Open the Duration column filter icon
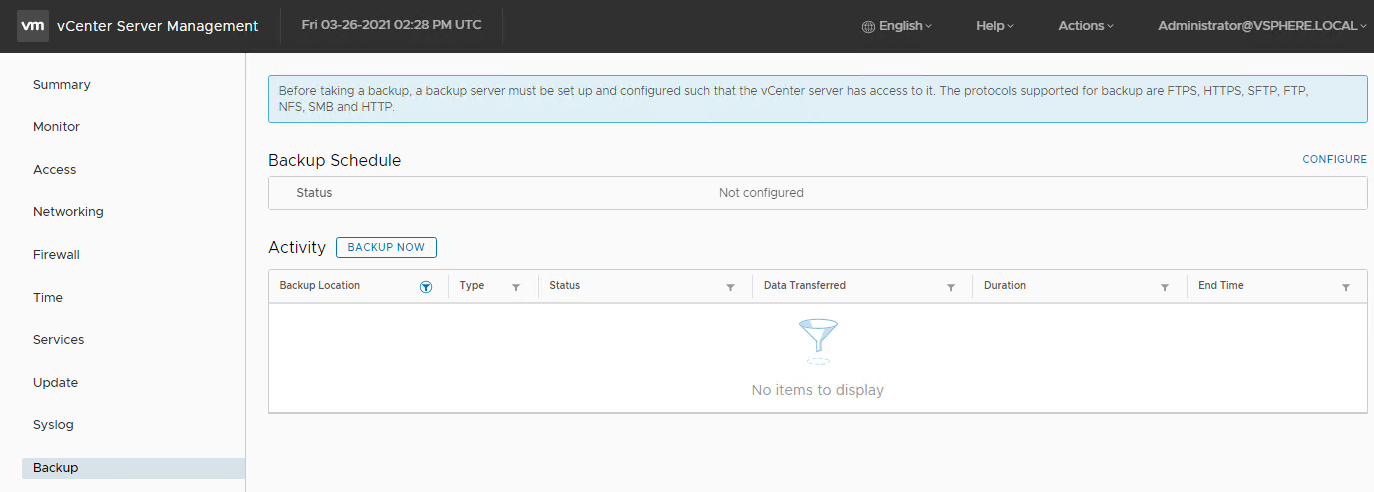The width and height of the screenshot is (1374, 492). 1165,287
